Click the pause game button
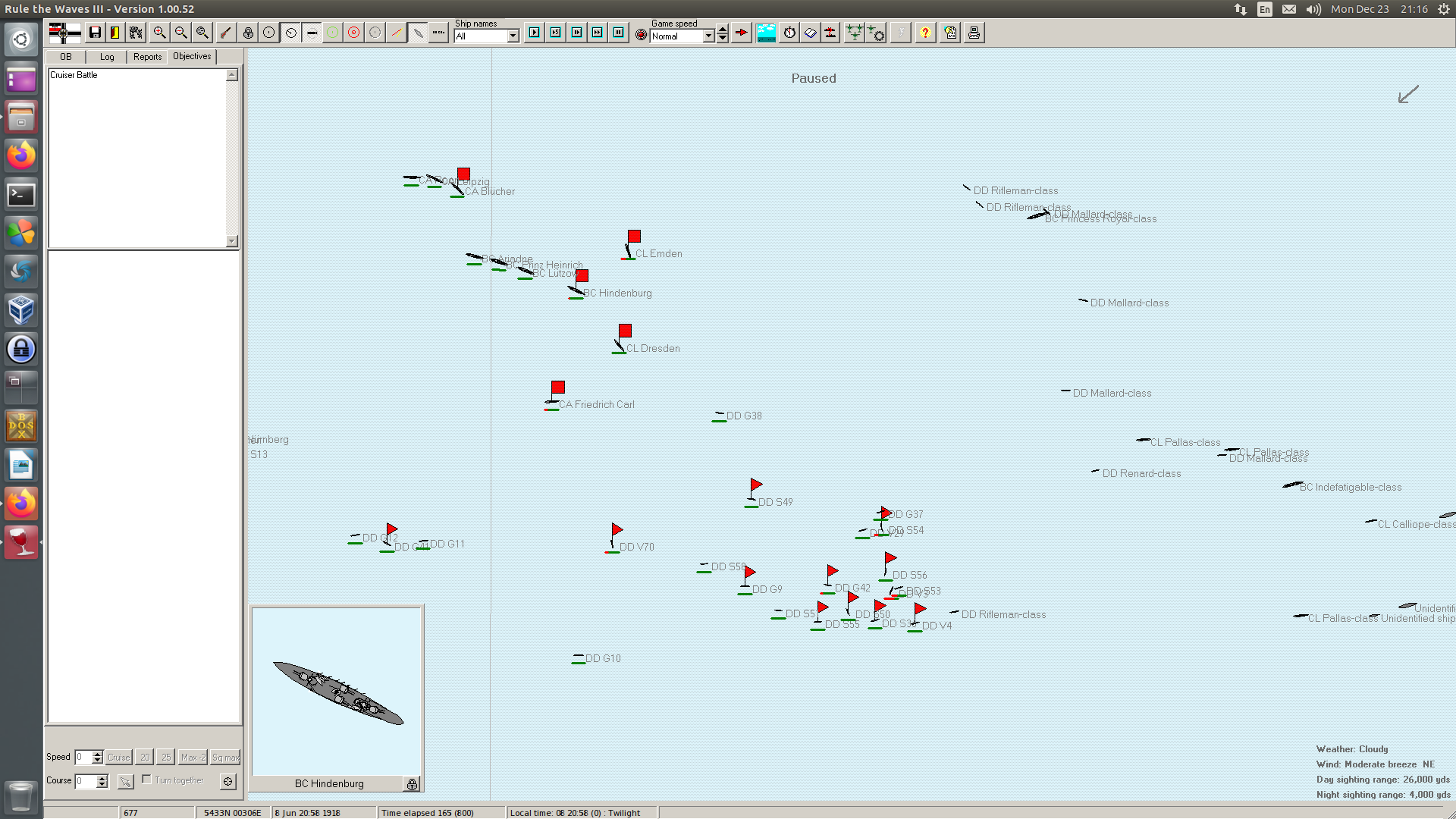The width and height of the screenshot is (1456, 819). coord(619,33)
